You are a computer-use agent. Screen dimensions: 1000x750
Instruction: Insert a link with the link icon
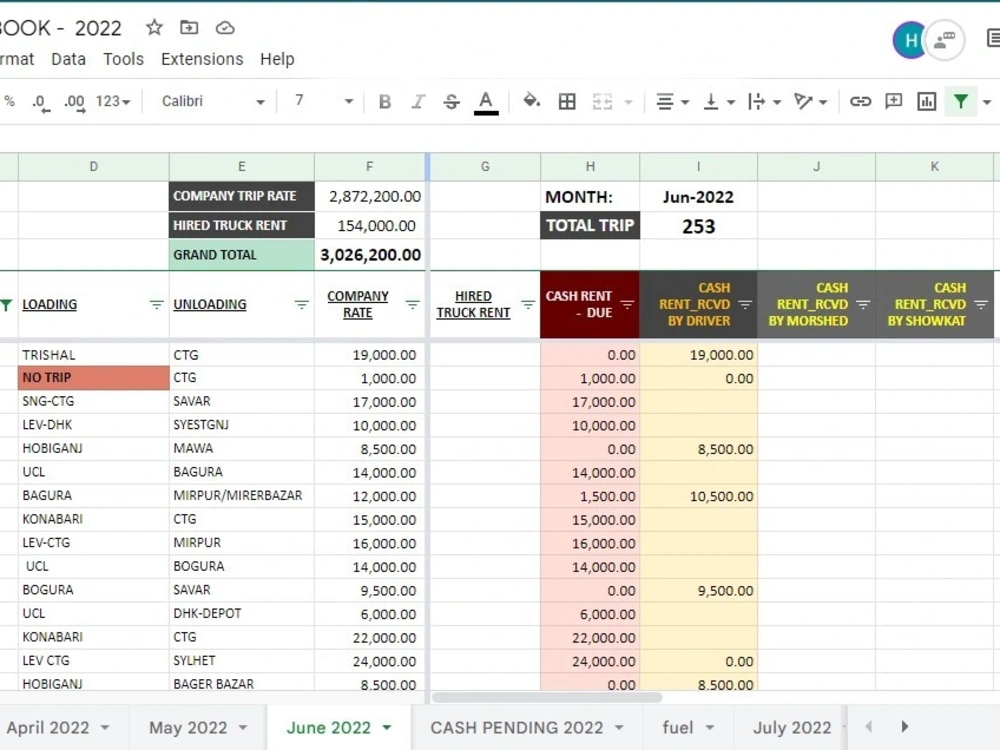coord(860,101)
